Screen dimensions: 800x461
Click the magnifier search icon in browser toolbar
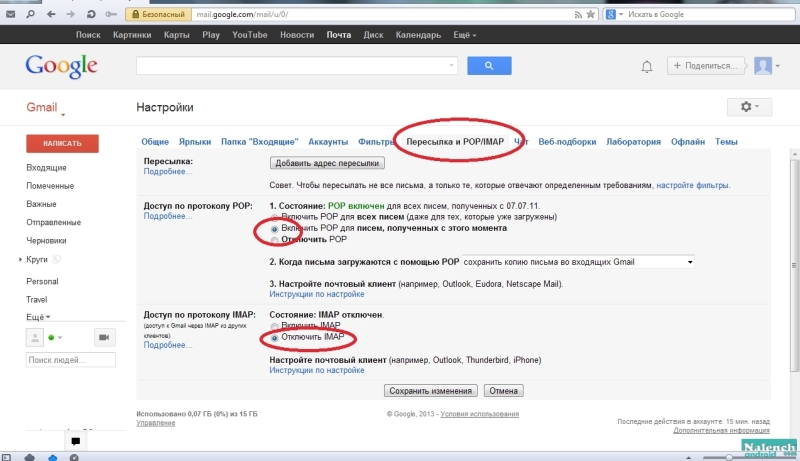tap(31, 14)
